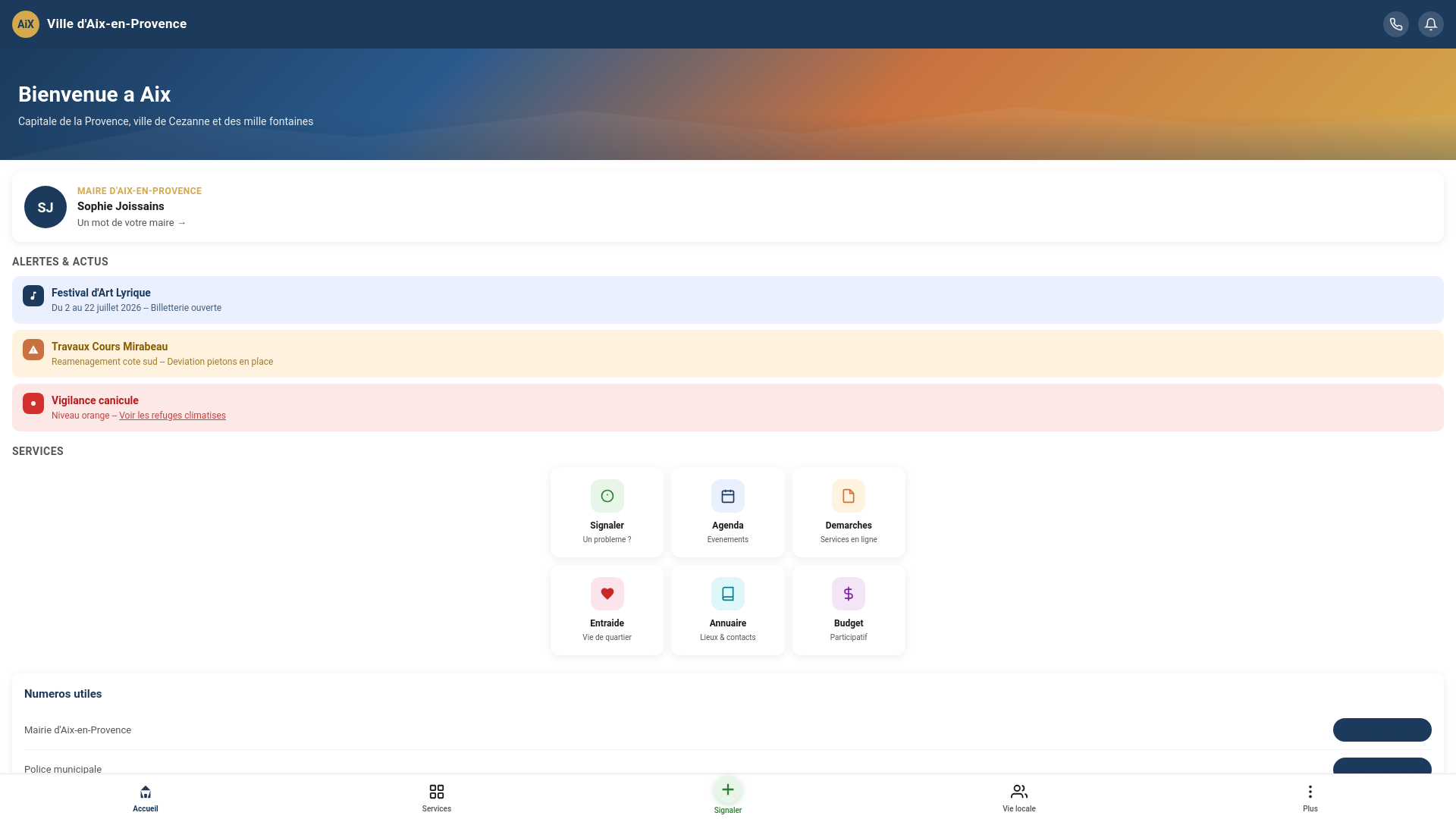Open the phone contact icon
This screenshot has height=819, width=1456.
1396,24
